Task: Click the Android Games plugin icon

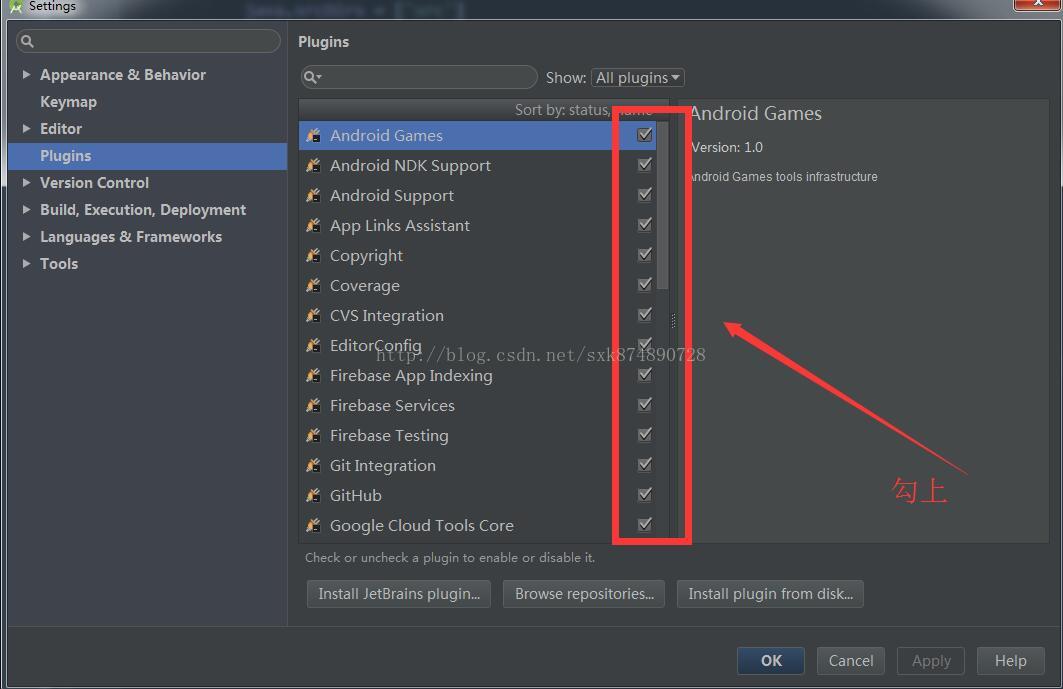Action: pos(313,136)
